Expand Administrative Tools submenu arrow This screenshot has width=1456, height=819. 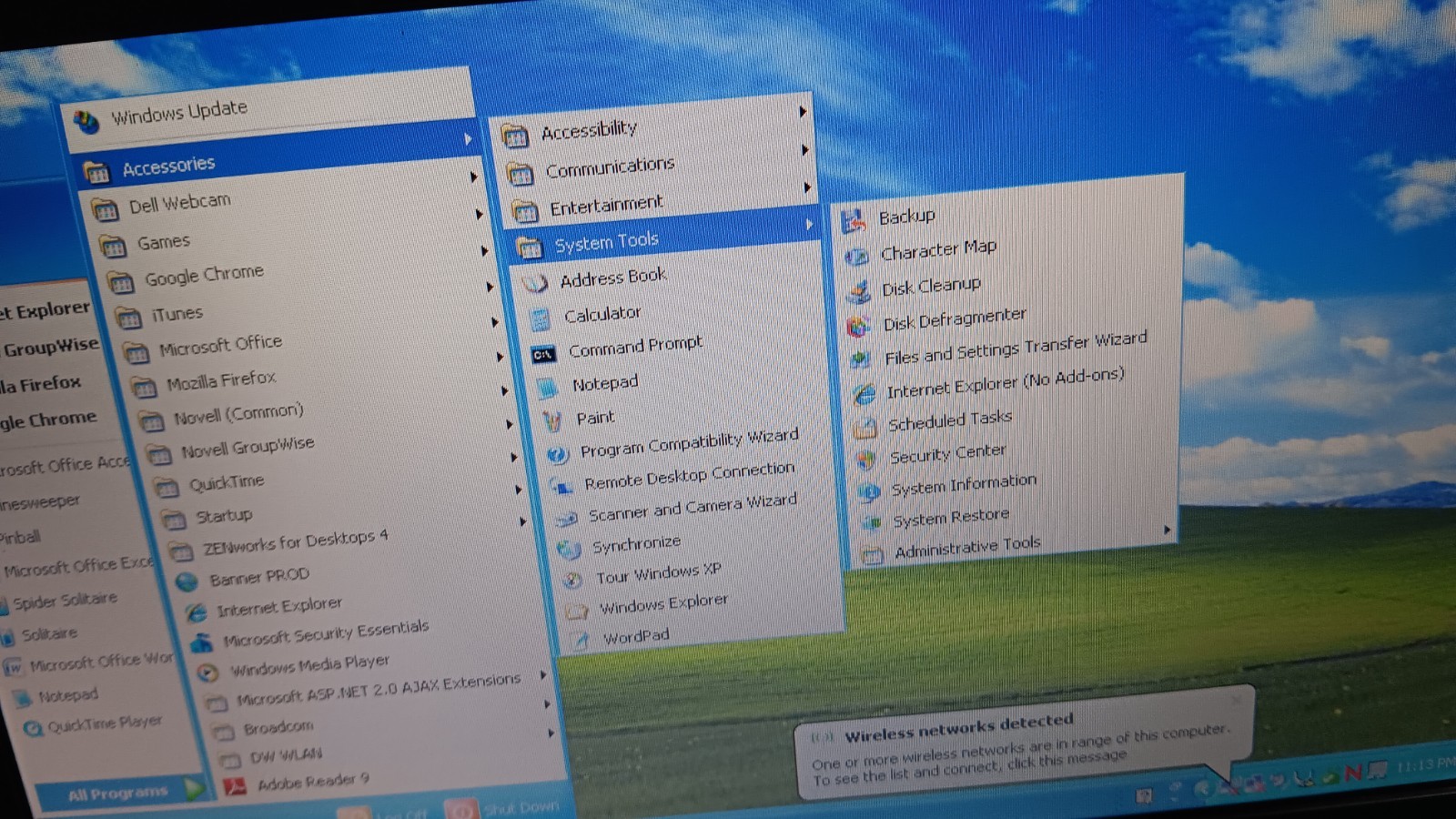(x=1167, y=529)
